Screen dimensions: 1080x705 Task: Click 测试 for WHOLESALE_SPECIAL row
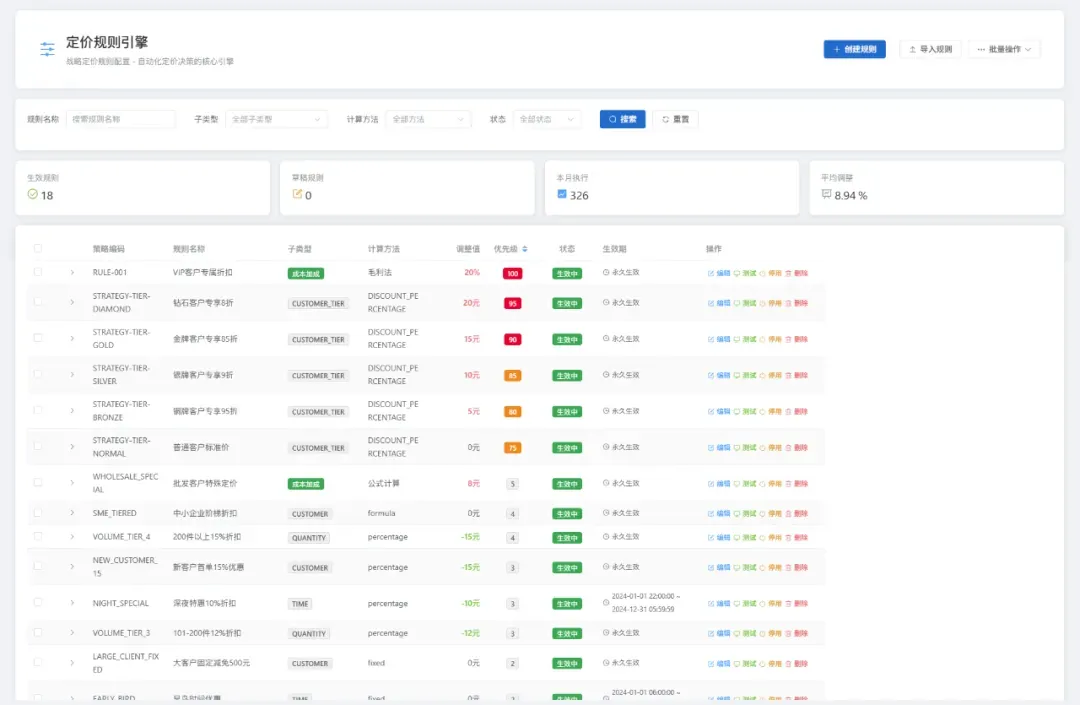[x=745, y=483]
